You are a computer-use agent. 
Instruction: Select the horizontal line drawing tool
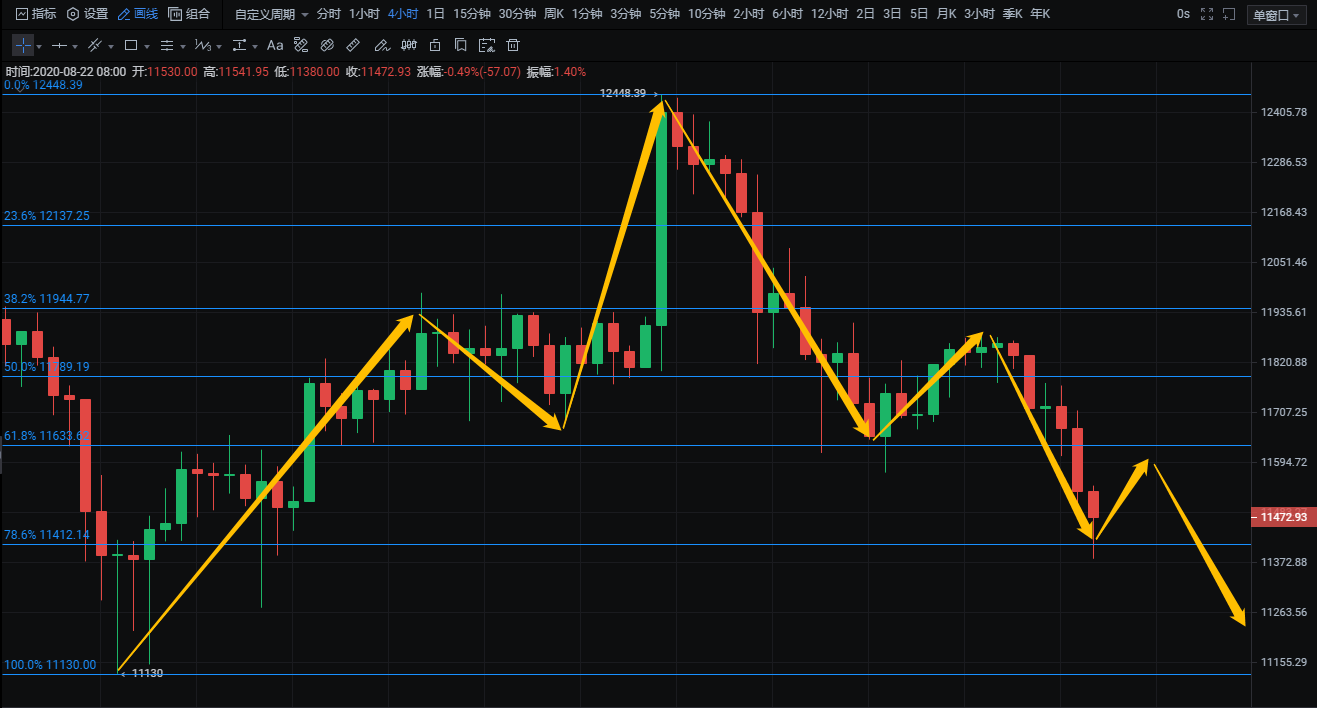pyautogui.click(x=59, y=45)
